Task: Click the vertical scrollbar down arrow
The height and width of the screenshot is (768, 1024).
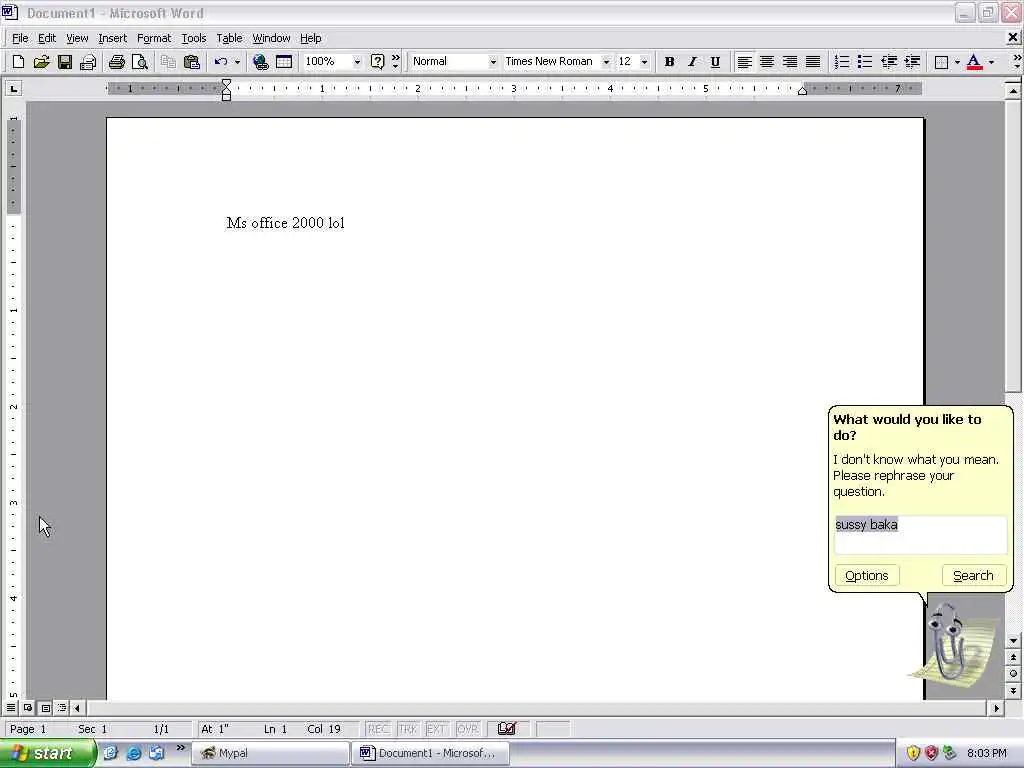Action: pyautogui.click(x=1013, y=641)
